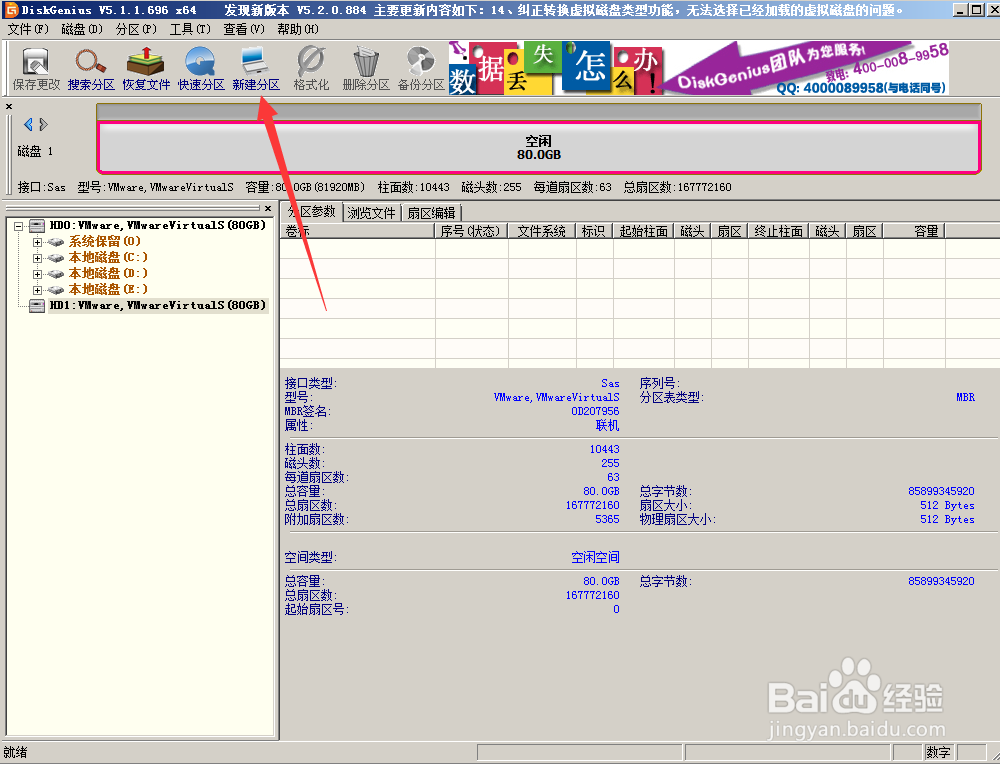Expand the 本地磁盘(E:) tree node
Image resolution: width=1000 pixels, height=764 pixels.
point(37,290)
